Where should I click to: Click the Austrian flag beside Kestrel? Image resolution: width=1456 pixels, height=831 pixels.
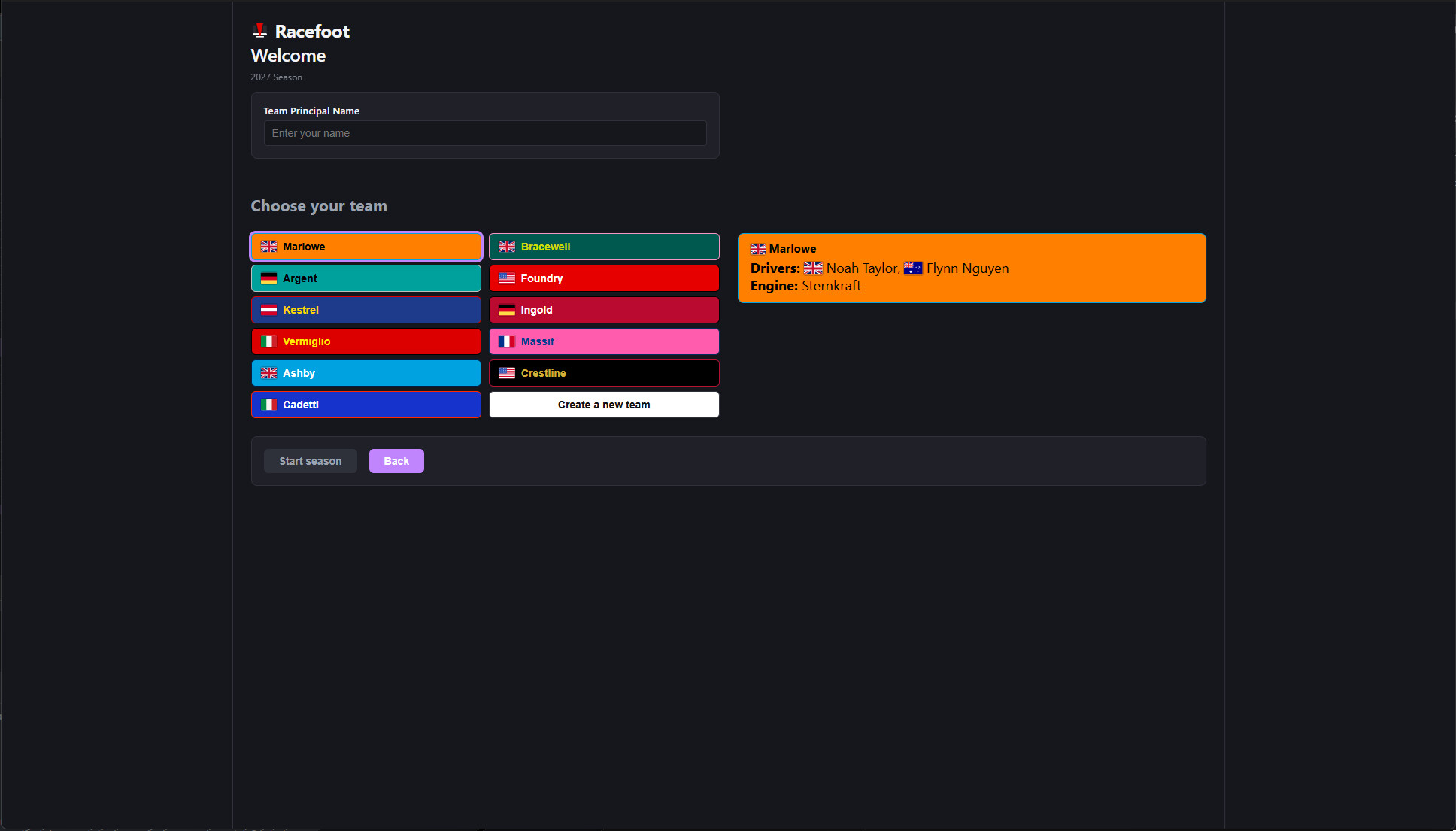[268, 310]
